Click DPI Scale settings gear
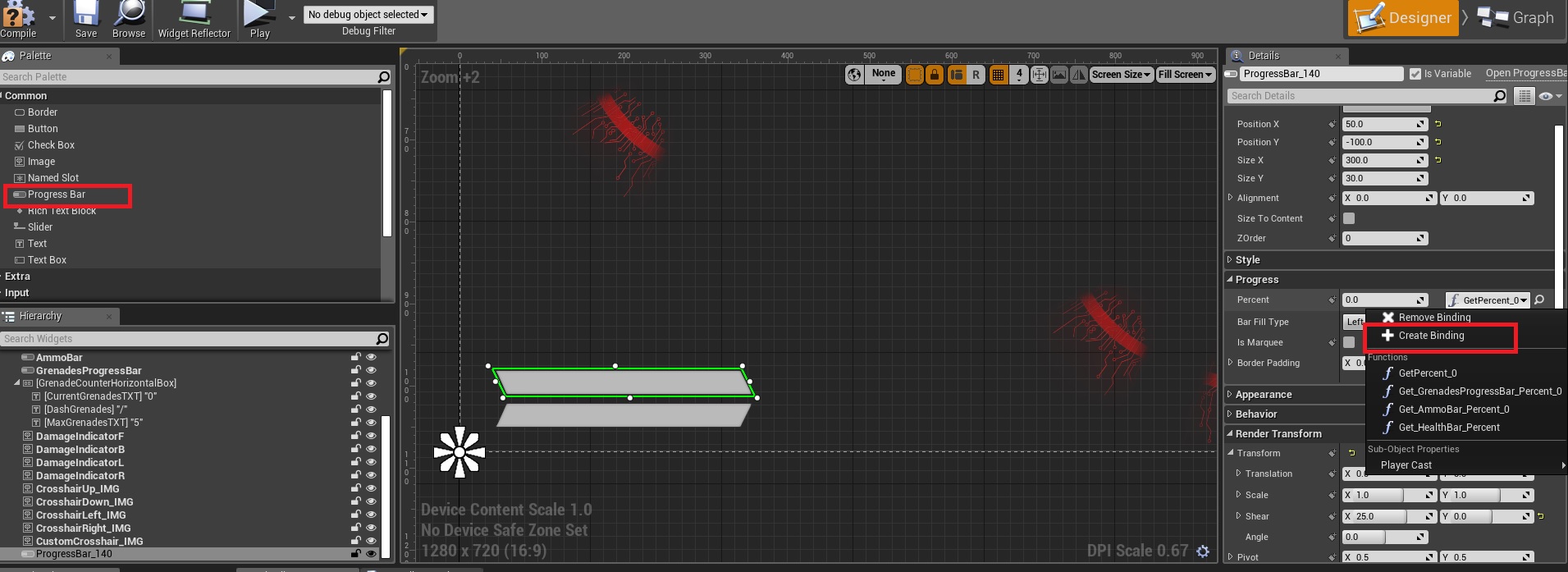This screenshot has height=572, width=1568. pos(1203,551)
